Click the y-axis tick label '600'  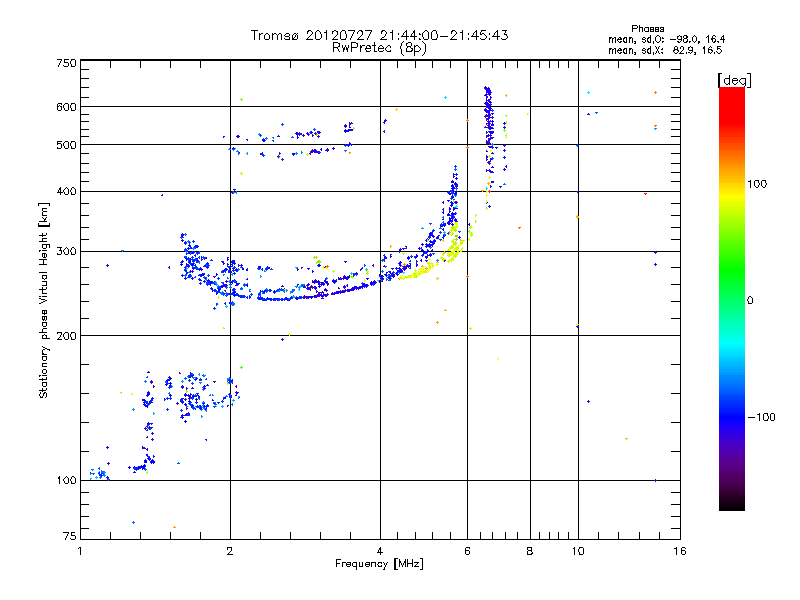[66, 107]
